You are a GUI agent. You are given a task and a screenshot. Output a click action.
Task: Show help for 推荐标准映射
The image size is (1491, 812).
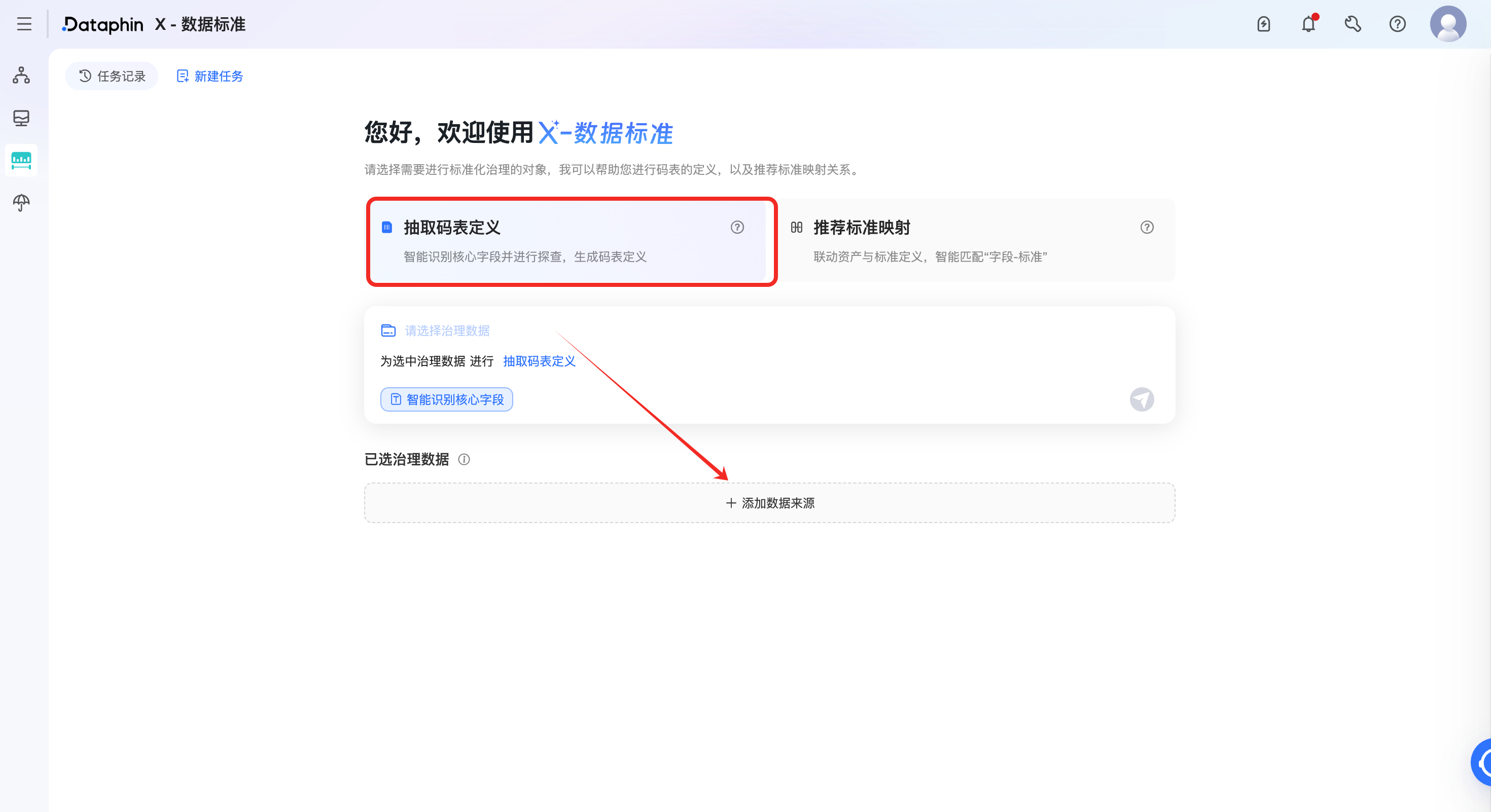pos(1147,227)
